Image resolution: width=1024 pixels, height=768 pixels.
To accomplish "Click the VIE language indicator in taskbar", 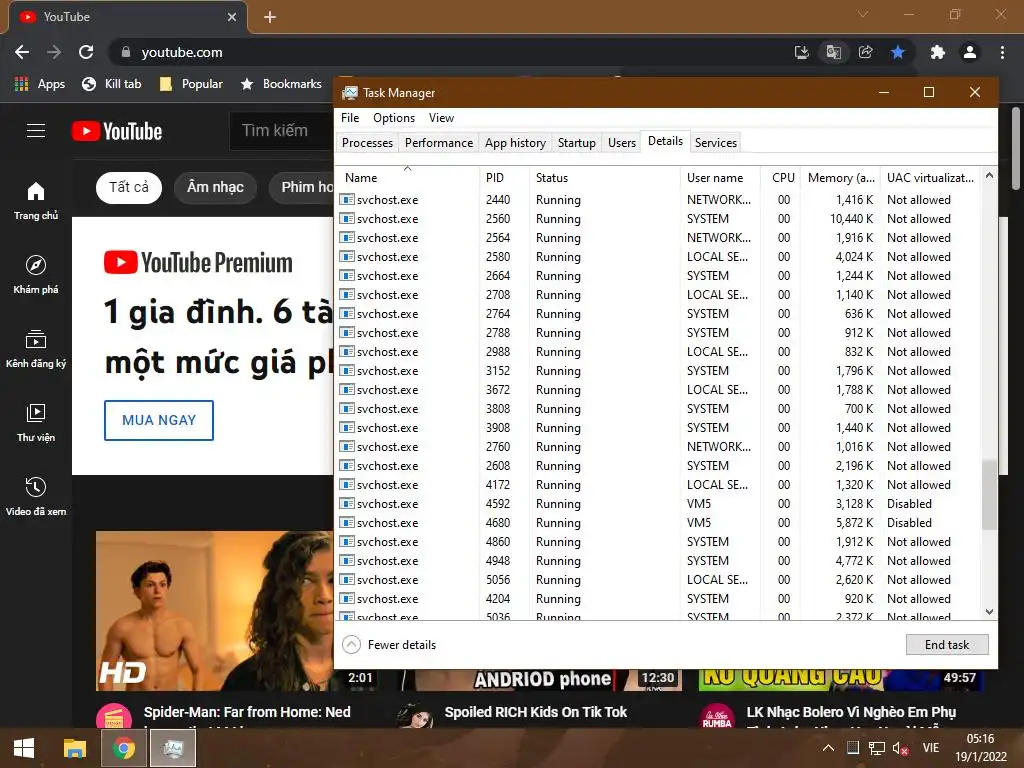I will tap(931, 748).
